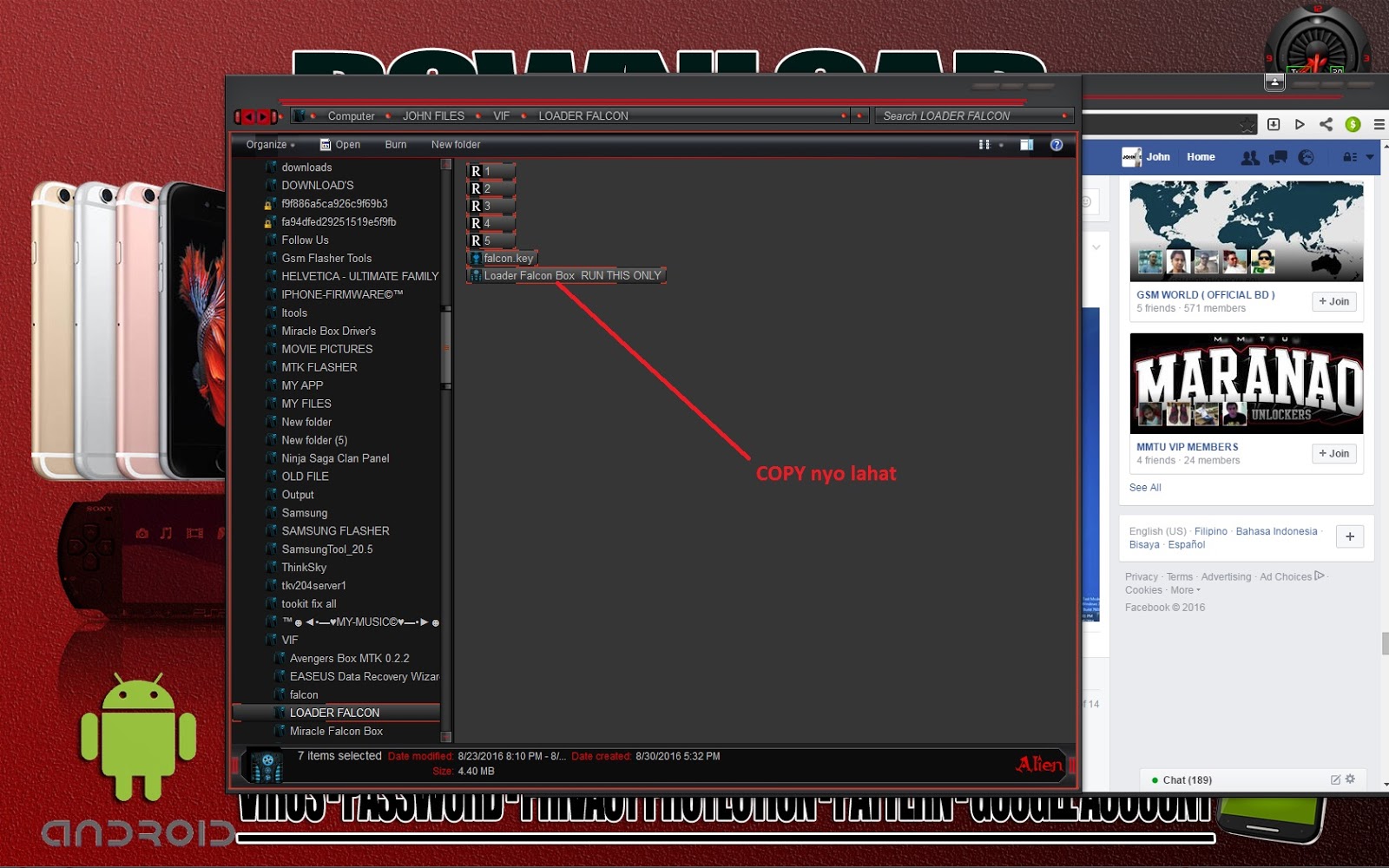This screenshot has width=1389, height=868.
Task: Expand the view options dropdown arrow
Action: (1001, 145)
